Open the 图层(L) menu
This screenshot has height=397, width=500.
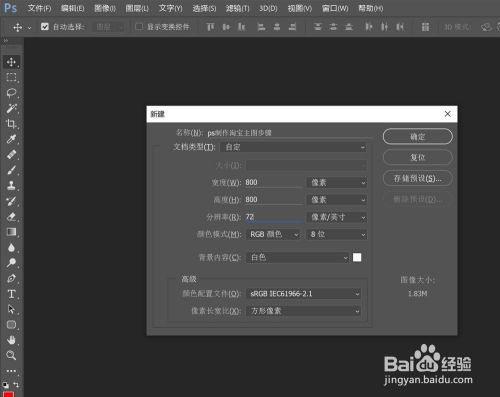137,8
